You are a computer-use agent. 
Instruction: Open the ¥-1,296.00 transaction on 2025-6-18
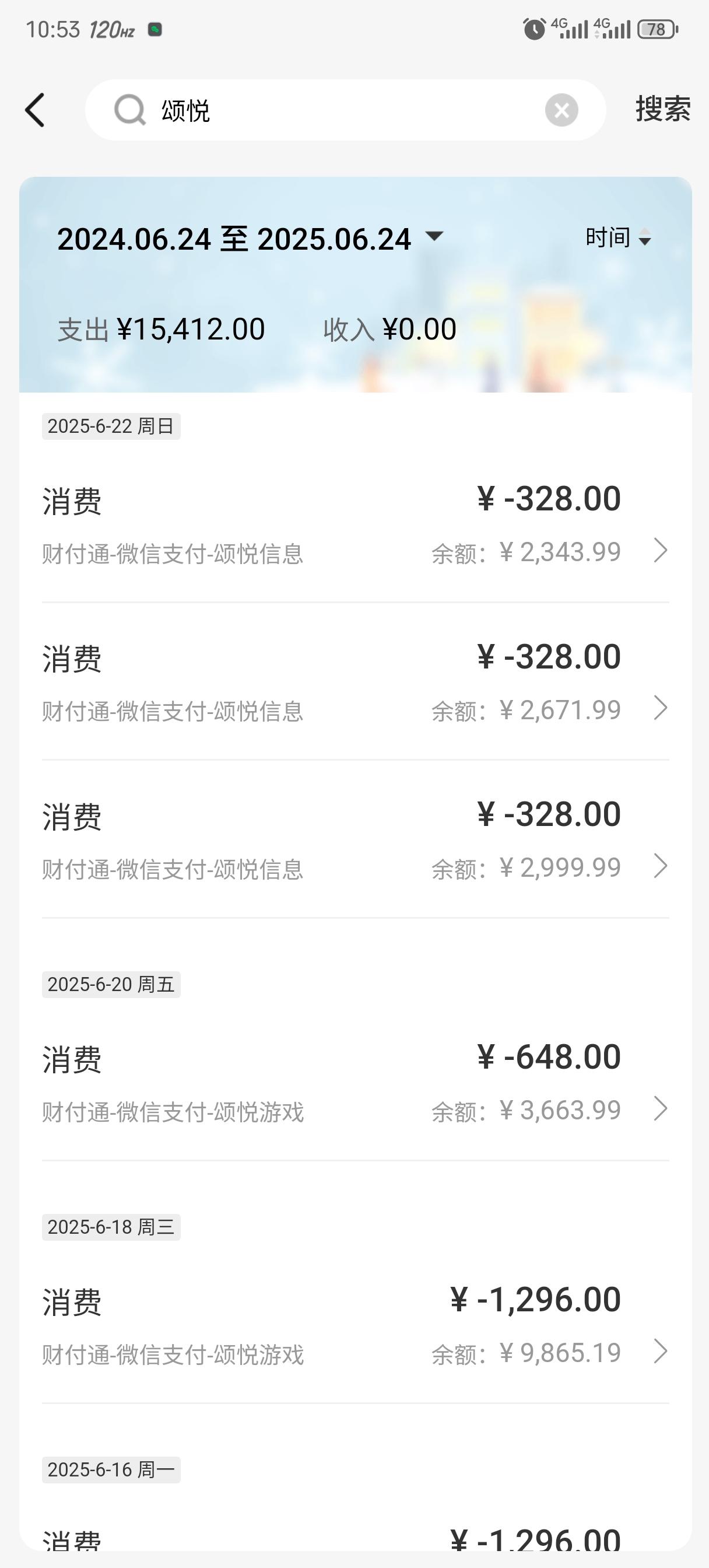pos(356,1327)
